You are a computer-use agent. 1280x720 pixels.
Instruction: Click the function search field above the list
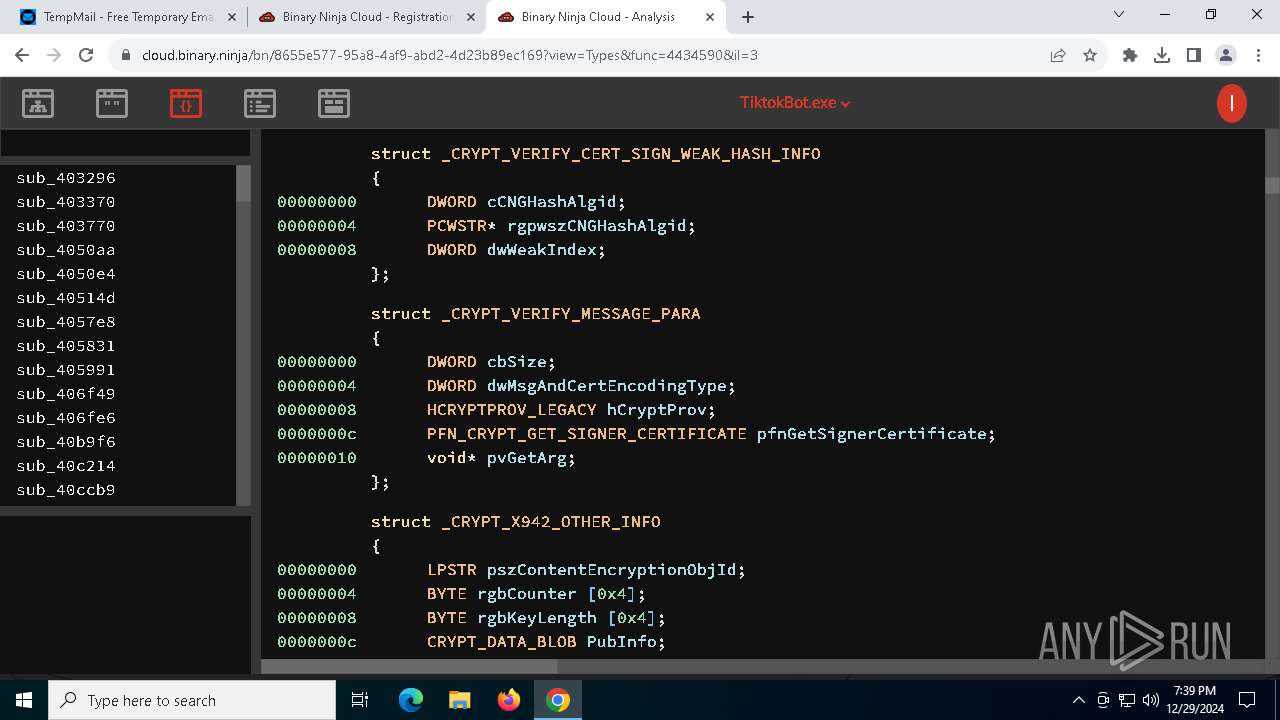click(x=125, y=143)
